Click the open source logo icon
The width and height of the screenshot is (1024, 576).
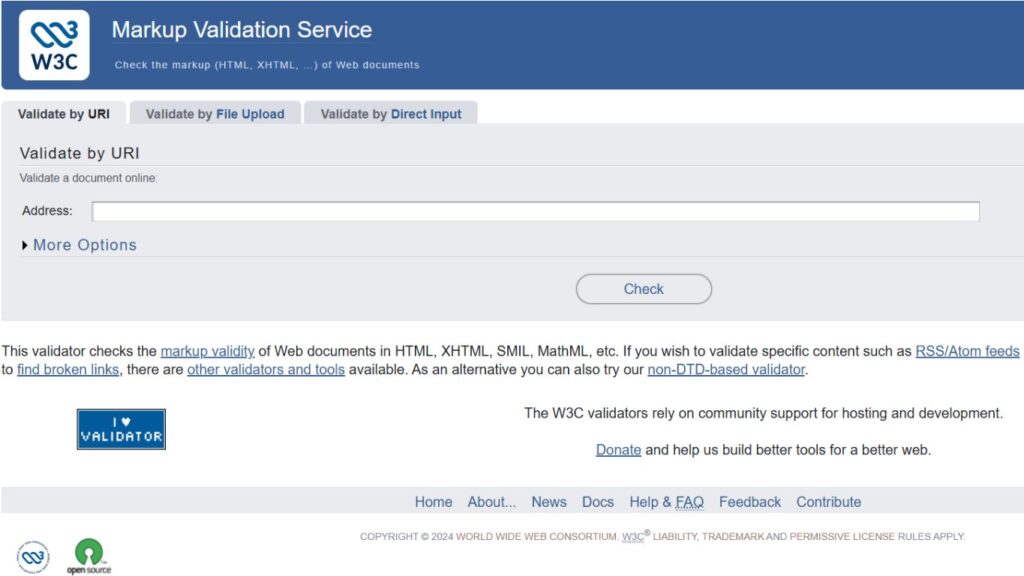pos(89,556)
